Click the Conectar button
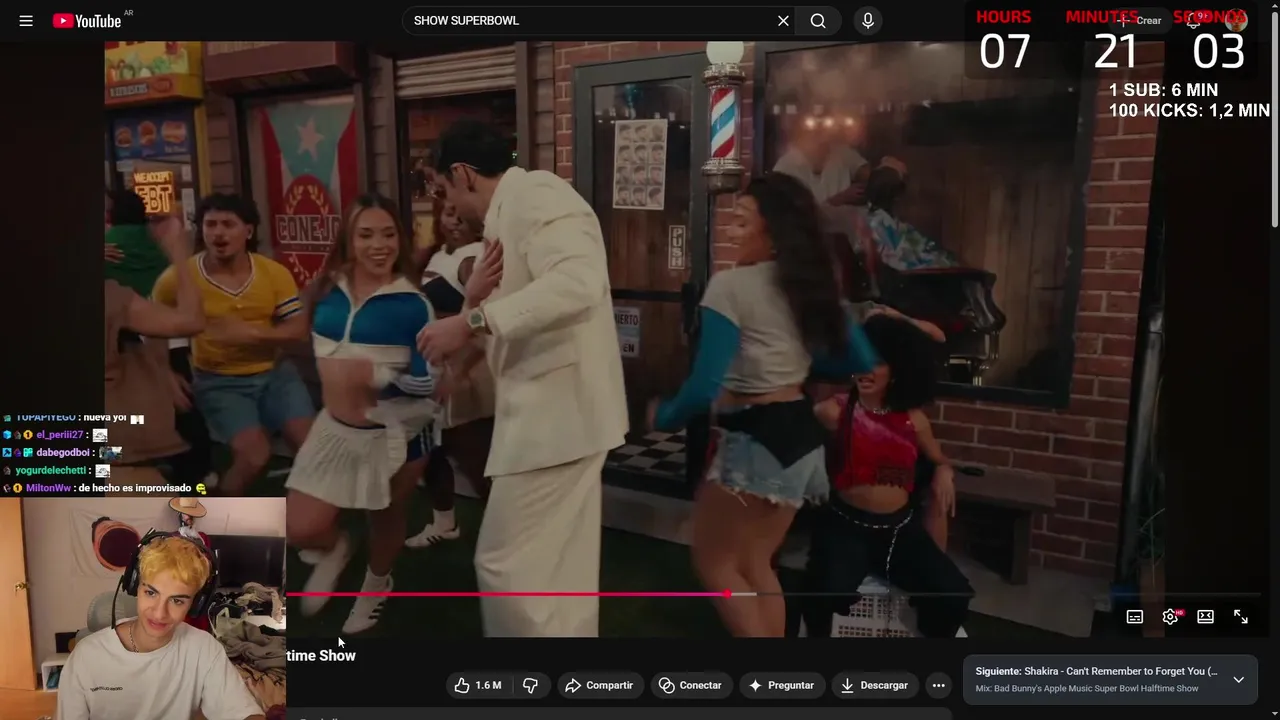This screenshot has width=1280, height=720. click(690, 685)
